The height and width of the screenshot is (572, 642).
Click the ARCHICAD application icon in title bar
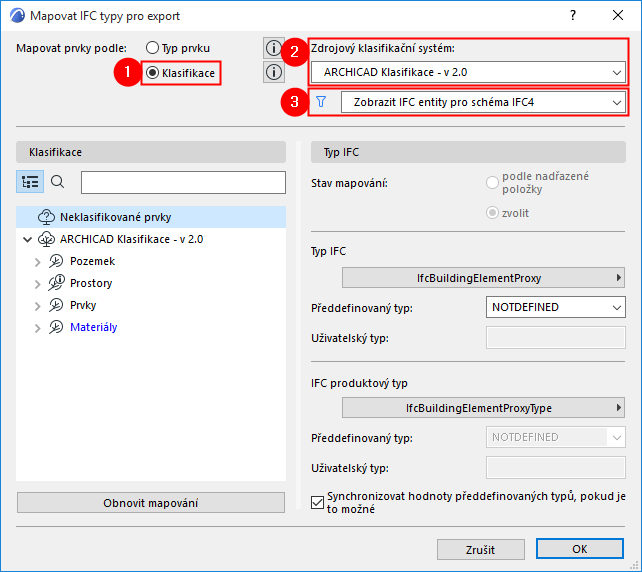click(x=15, y=16)
